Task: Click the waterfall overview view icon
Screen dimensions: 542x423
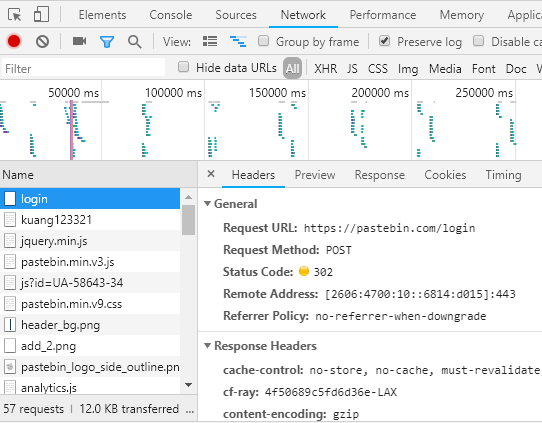Action: (238, 41)
